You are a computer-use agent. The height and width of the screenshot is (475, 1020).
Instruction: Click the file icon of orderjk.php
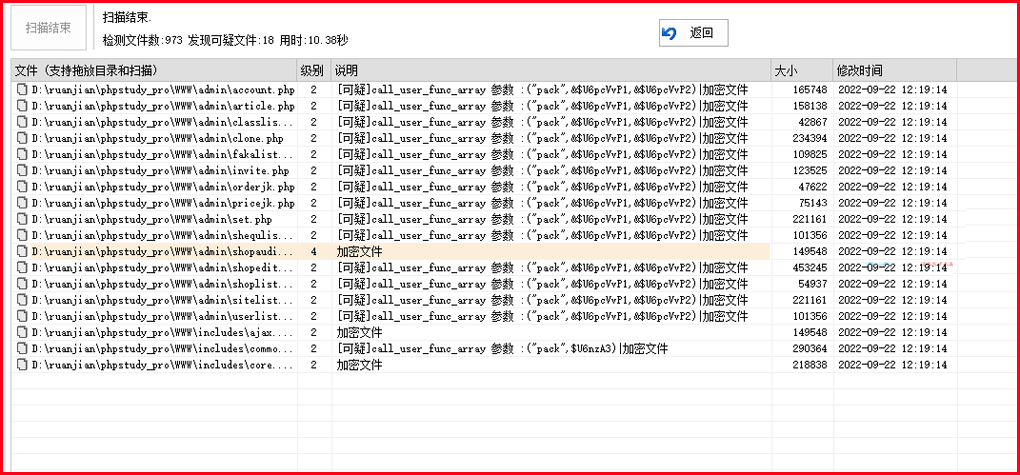(21, 187)
